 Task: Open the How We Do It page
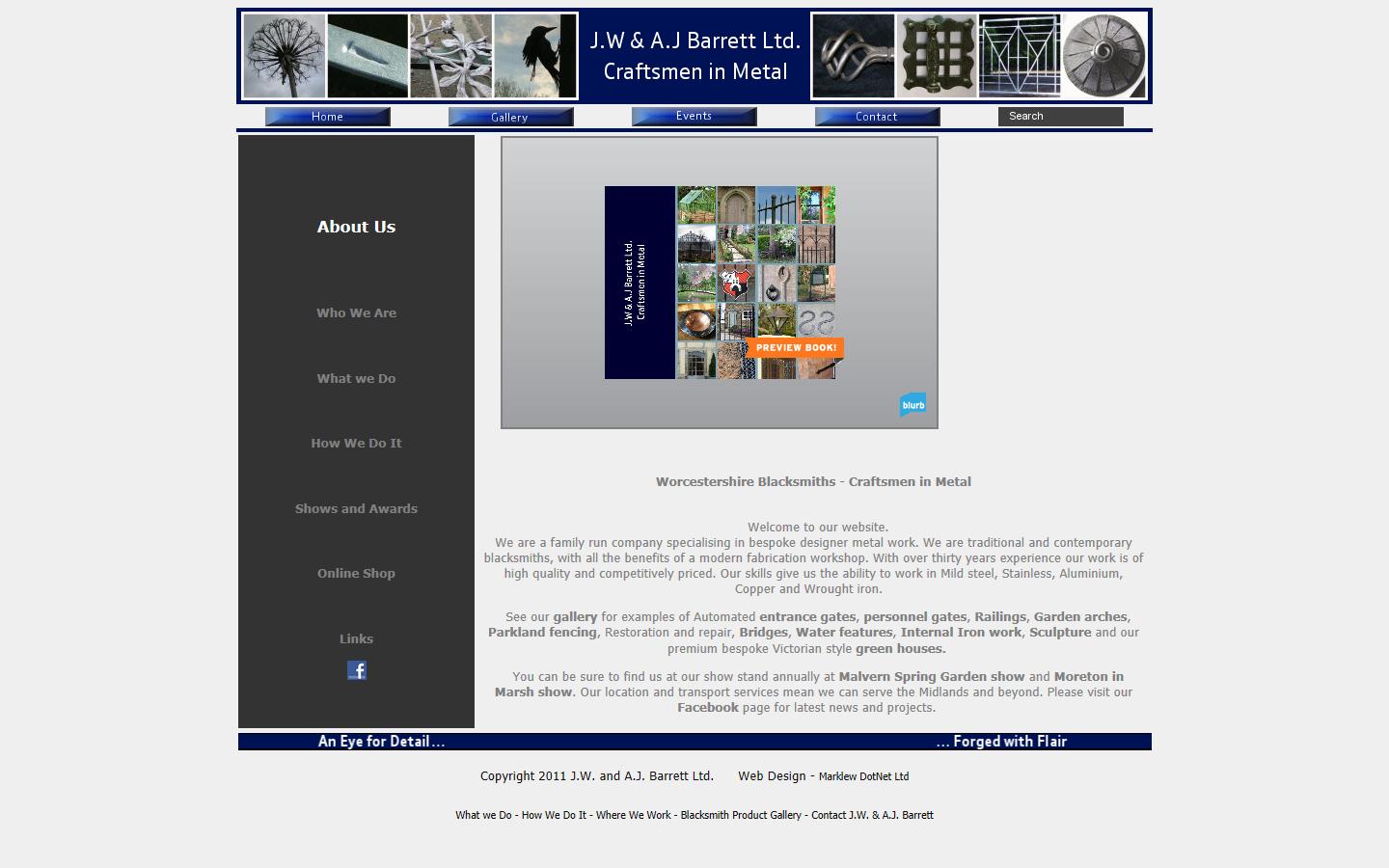point(356,443)
